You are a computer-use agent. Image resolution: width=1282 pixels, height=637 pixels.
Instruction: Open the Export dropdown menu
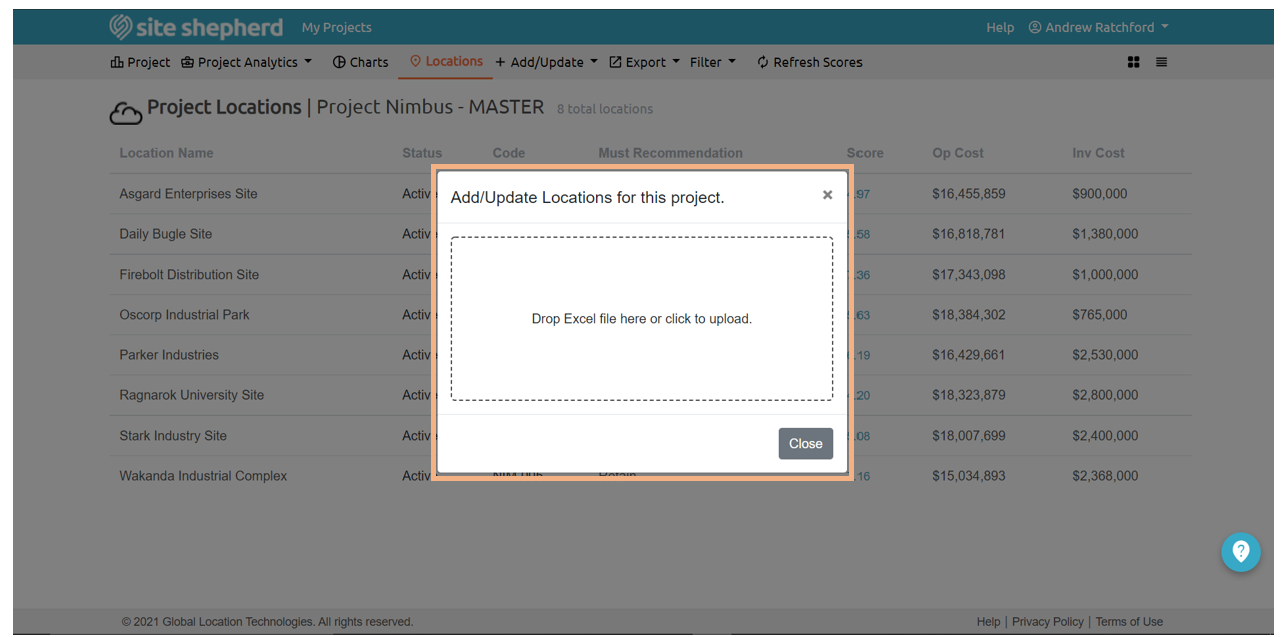(644, 62)
